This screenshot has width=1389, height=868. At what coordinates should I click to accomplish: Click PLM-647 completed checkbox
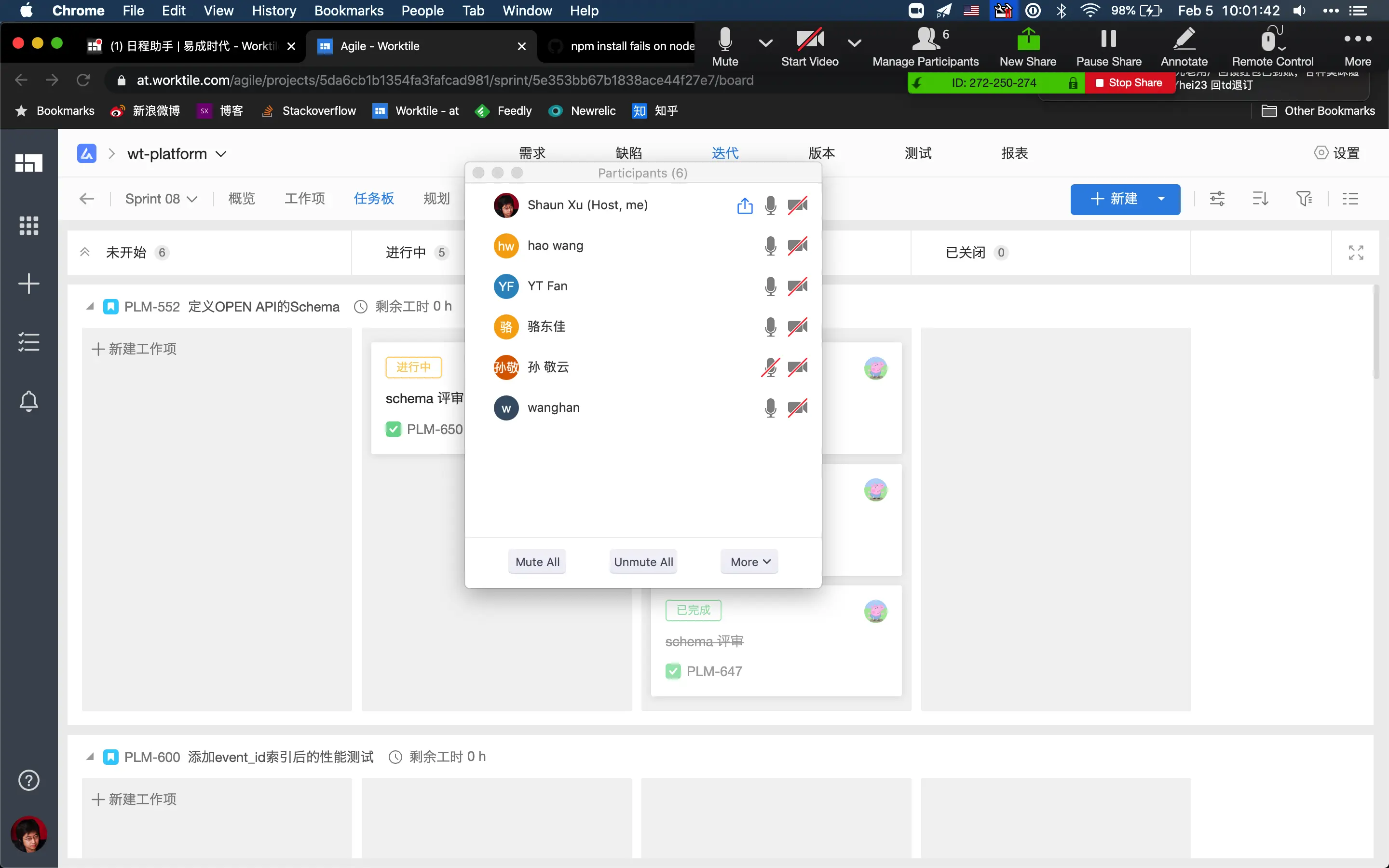(673, 671)
